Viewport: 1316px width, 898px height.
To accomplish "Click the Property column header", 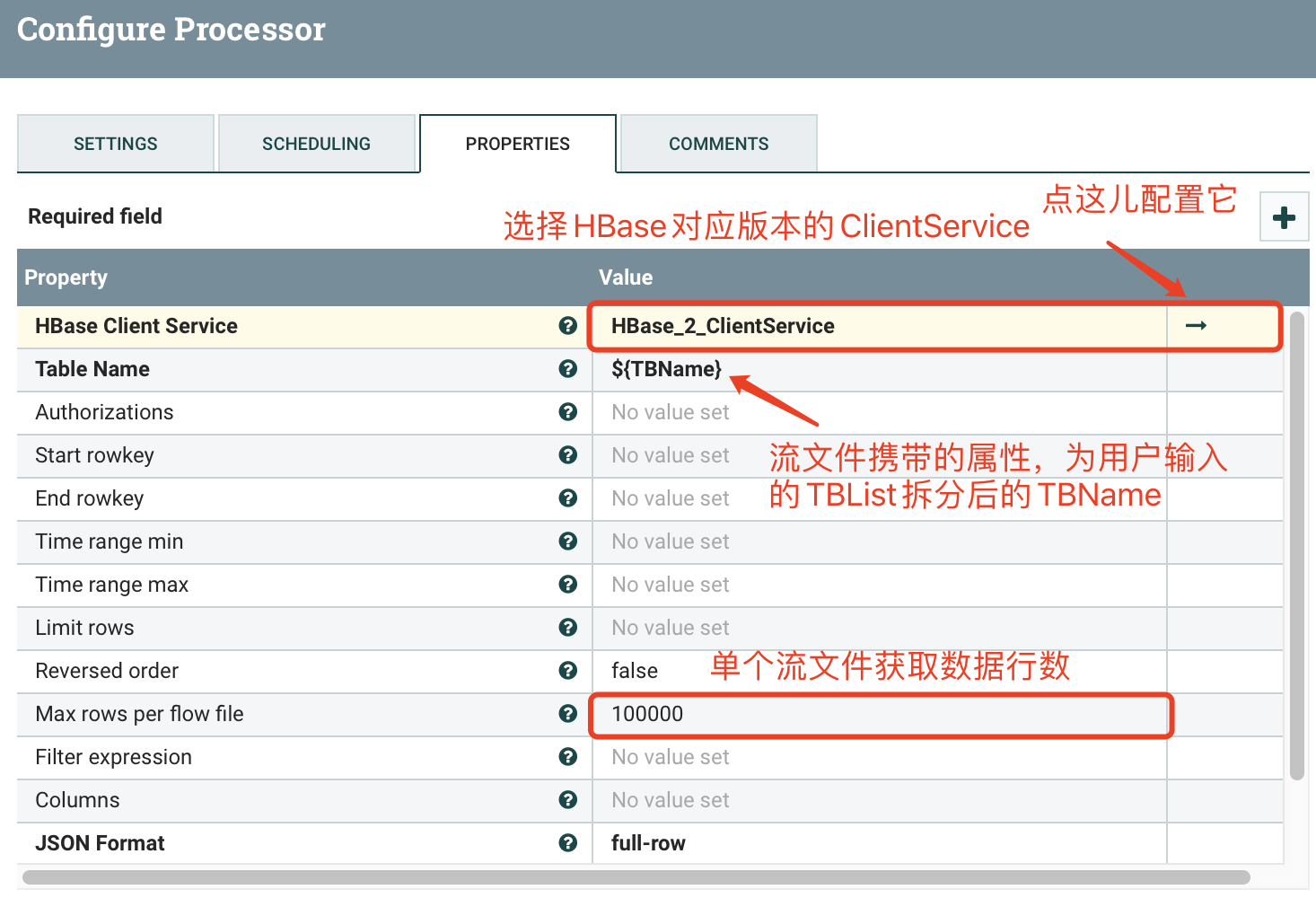I will click(66, 277).
